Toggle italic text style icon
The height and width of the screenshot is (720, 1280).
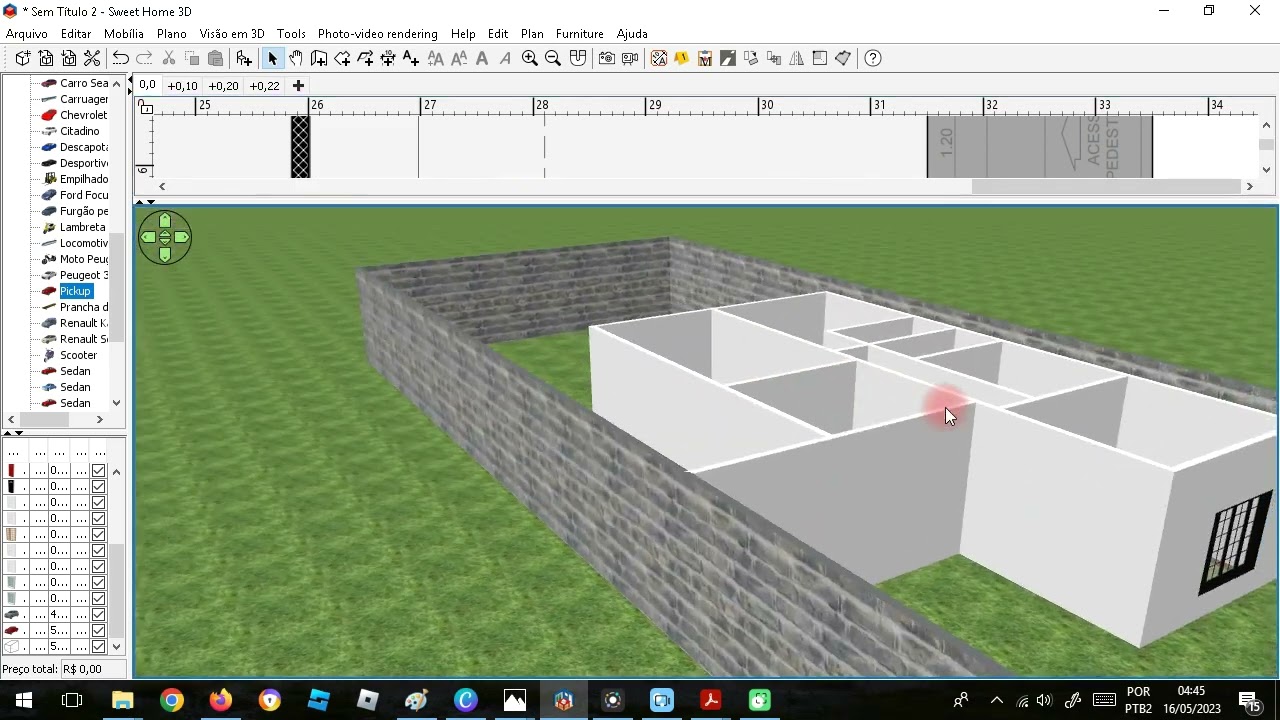coord(505,58)
